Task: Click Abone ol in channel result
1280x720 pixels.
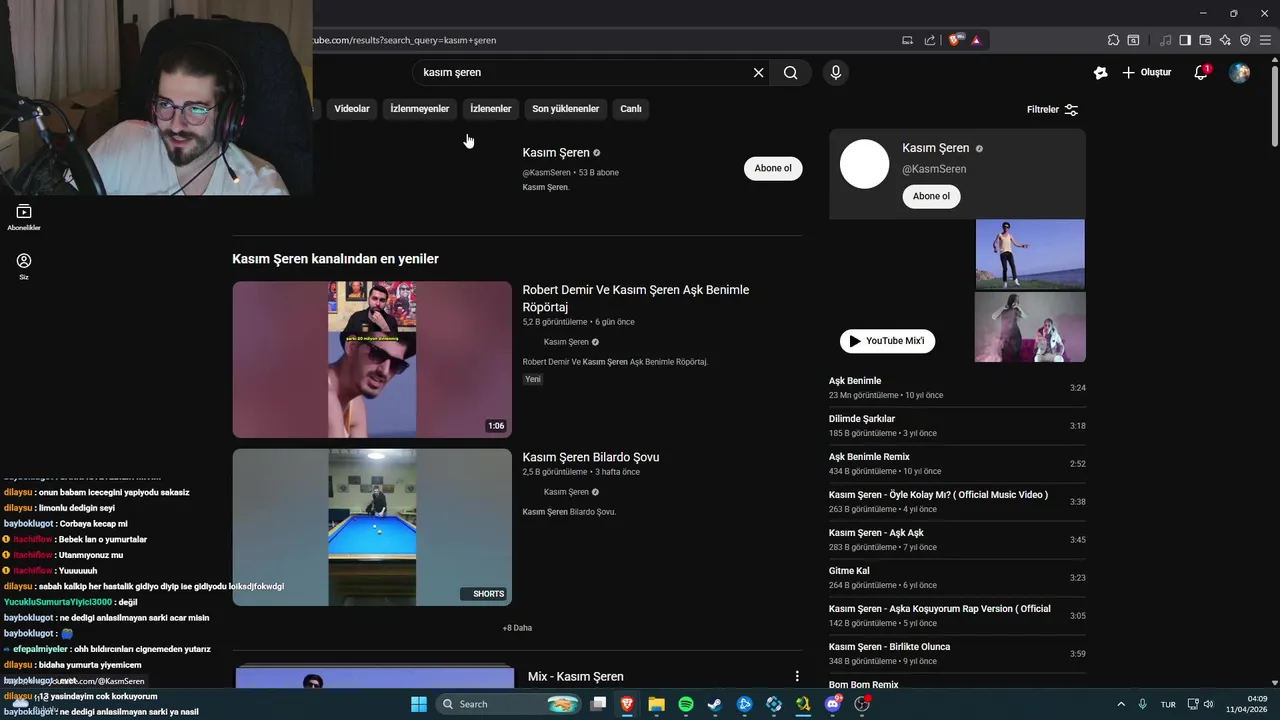Action: [x=773, y=168]
